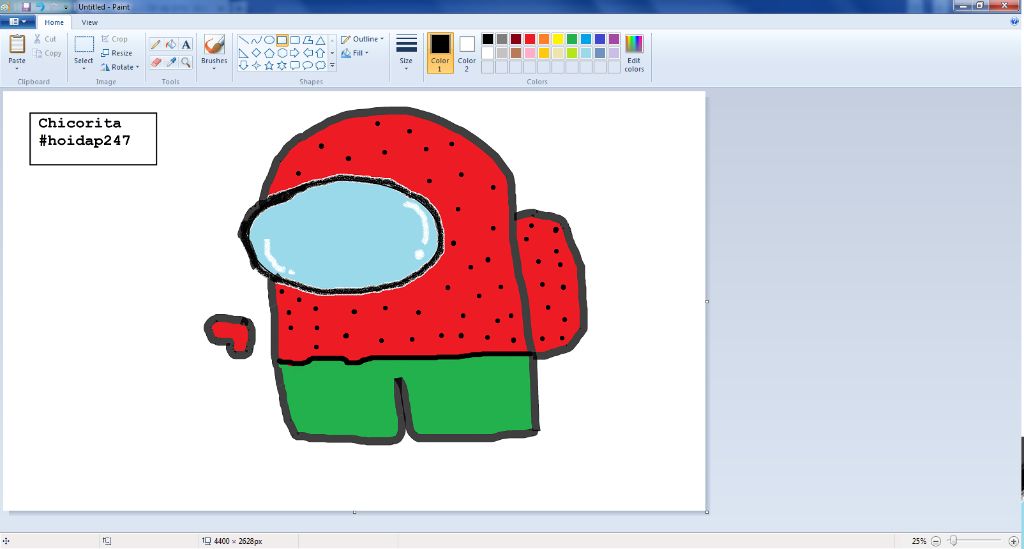Select the Pentagon shape

coord(269,53)
